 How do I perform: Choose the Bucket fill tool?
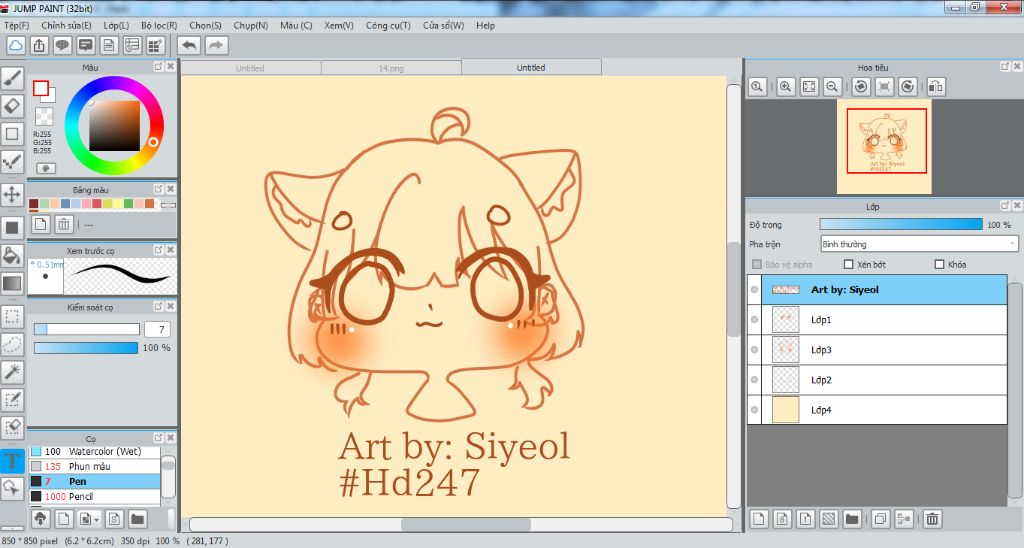click(x=12, y=255)
